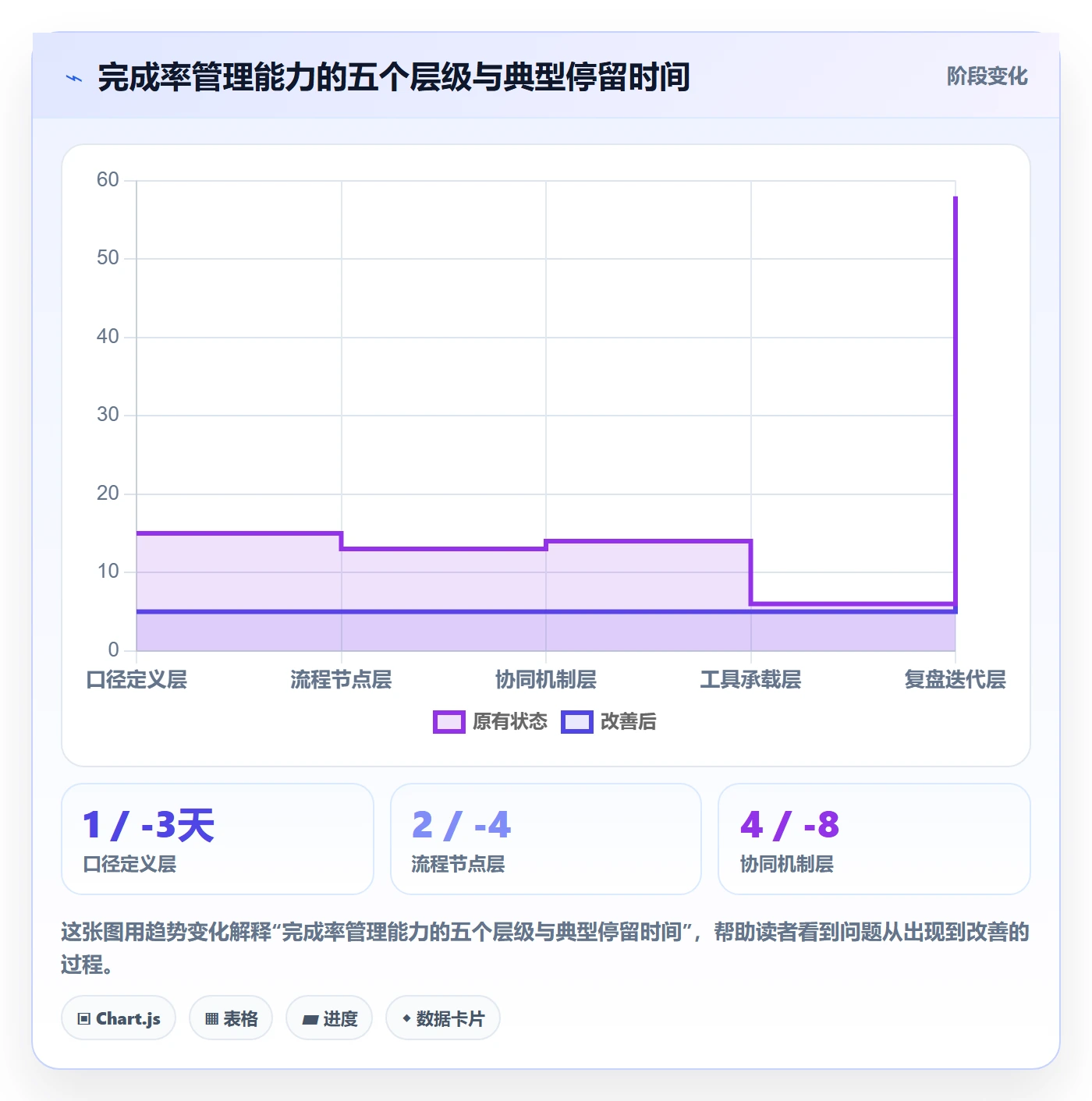The height and width of the screenshot is (1101, 1092).
Task: Toggle the 原有状态 legend swatch
Action: [448, 722]
